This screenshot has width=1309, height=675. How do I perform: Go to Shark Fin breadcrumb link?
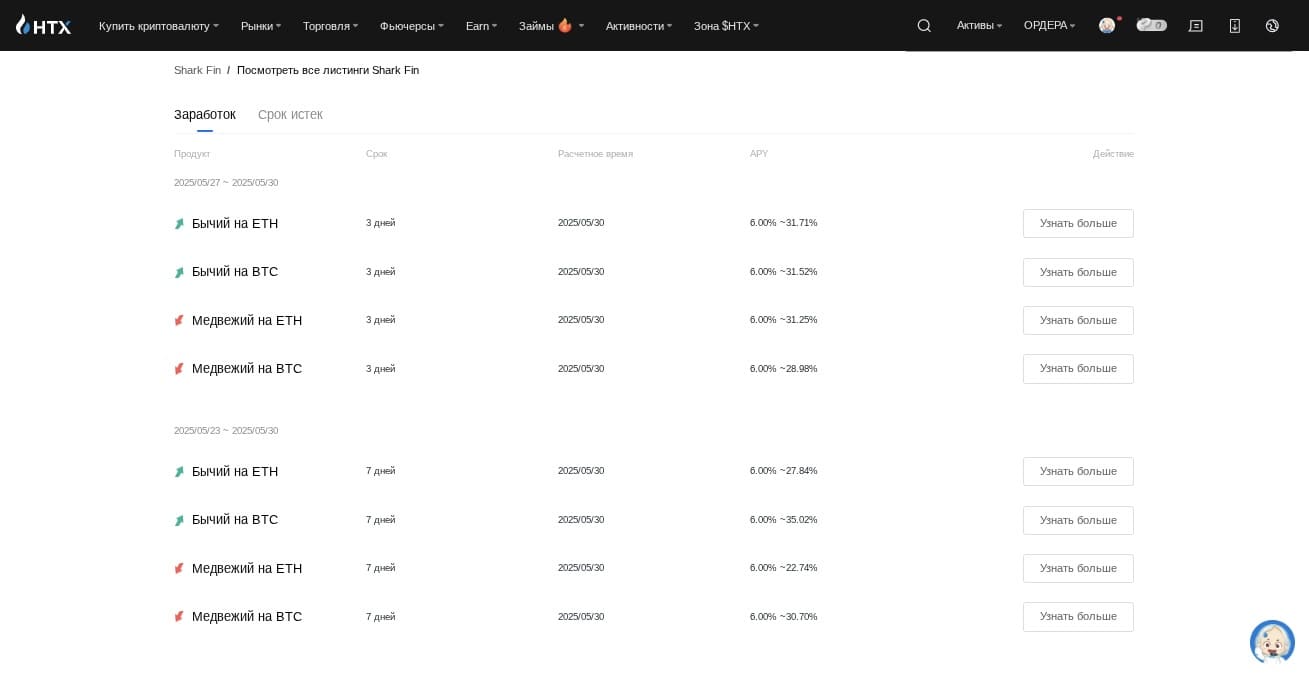point(197,71)
